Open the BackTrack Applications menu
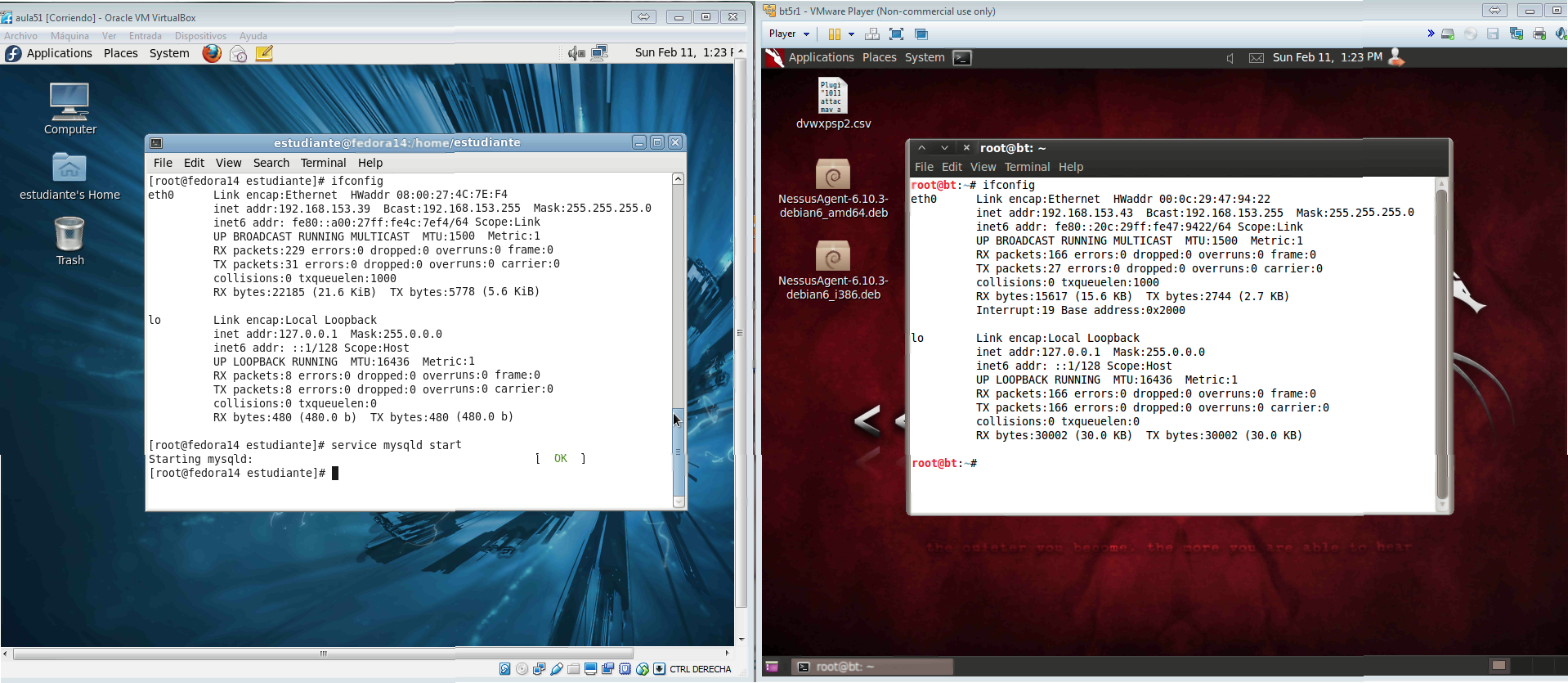 (821, 58)
